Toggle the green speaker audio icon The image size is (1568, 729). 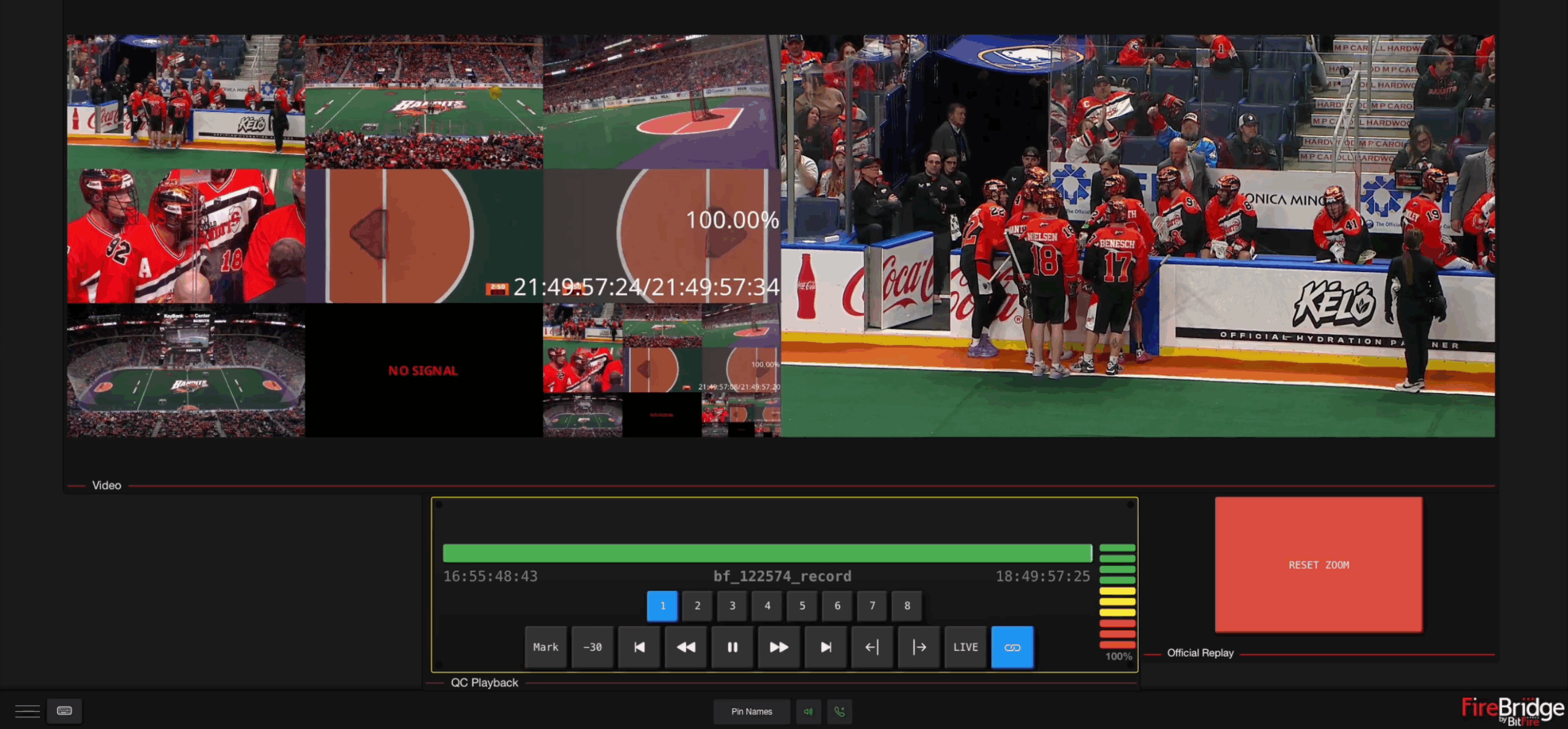(808, 711)
